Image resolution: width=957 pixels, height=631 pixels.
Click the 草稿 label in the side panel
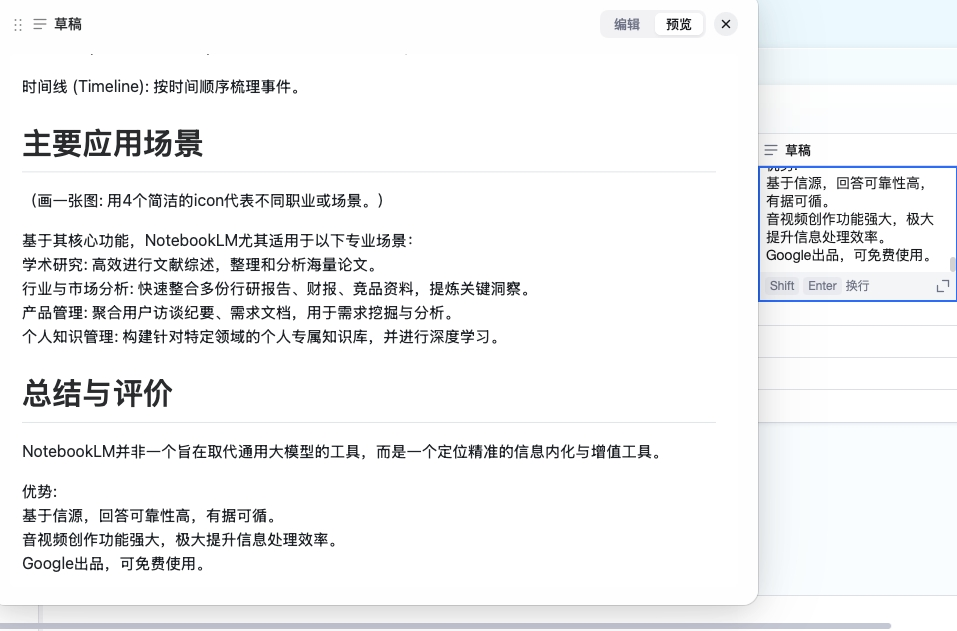click(798, 150)
